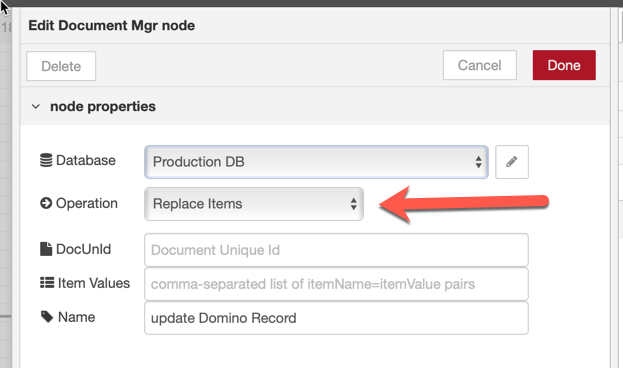Open the Production DB database dropdown

316,162
